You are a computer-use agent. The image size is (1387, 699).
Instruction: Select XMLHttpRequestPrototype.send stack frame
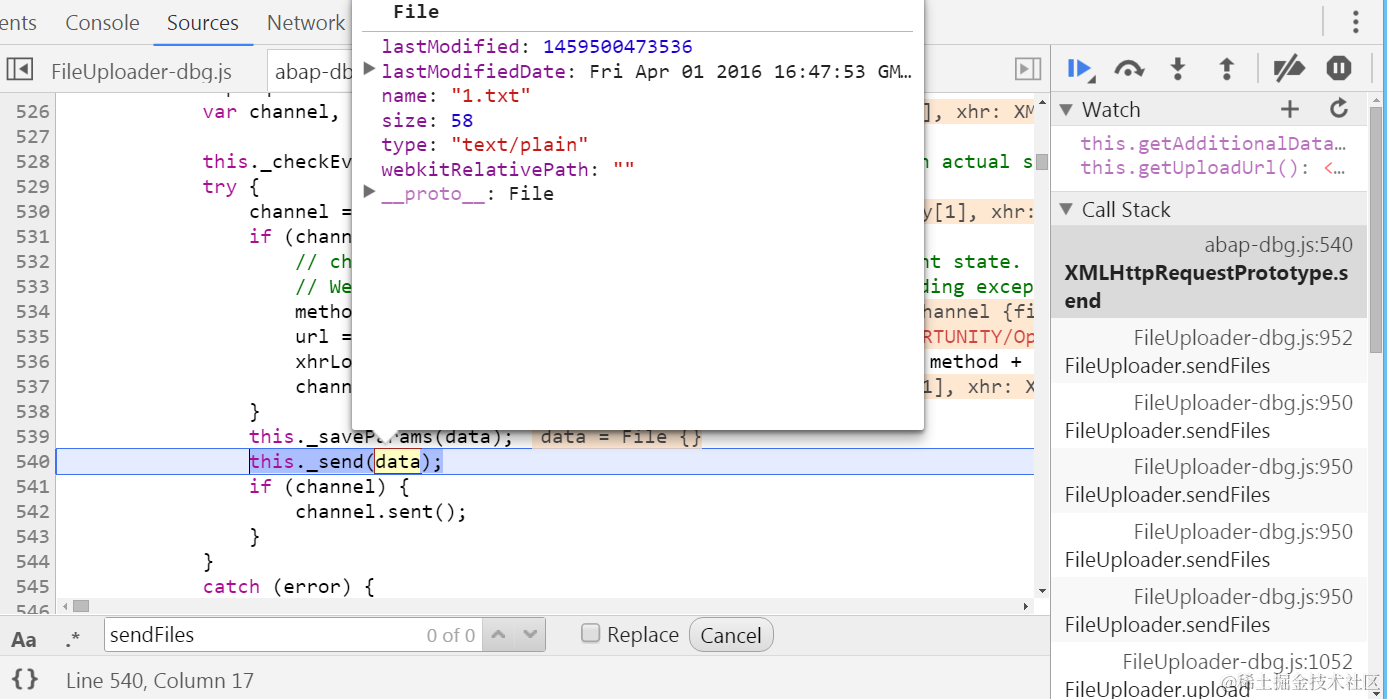[x=1208, y=271]
